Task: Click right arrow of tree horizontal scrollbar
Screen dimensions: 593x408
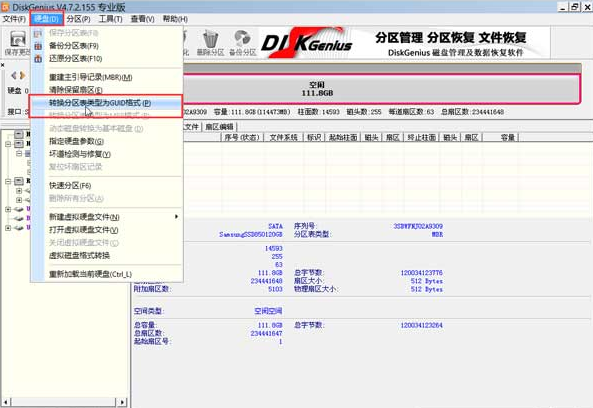Action: coord(122,402)
